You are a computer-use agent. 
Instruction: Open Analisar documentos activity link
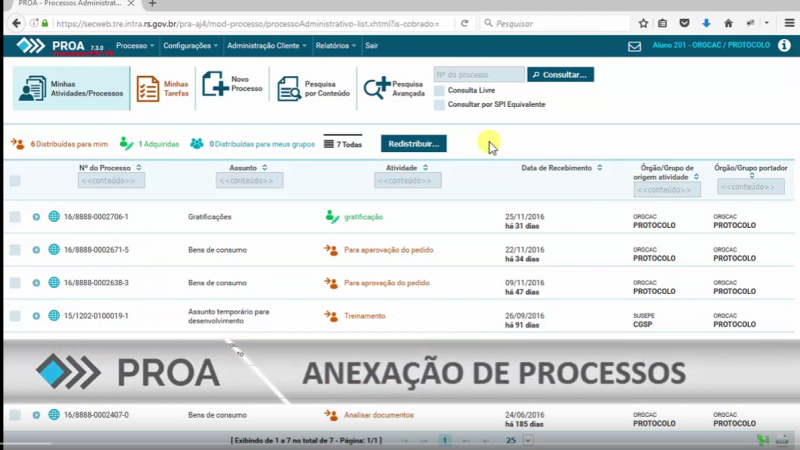point(379,415)
